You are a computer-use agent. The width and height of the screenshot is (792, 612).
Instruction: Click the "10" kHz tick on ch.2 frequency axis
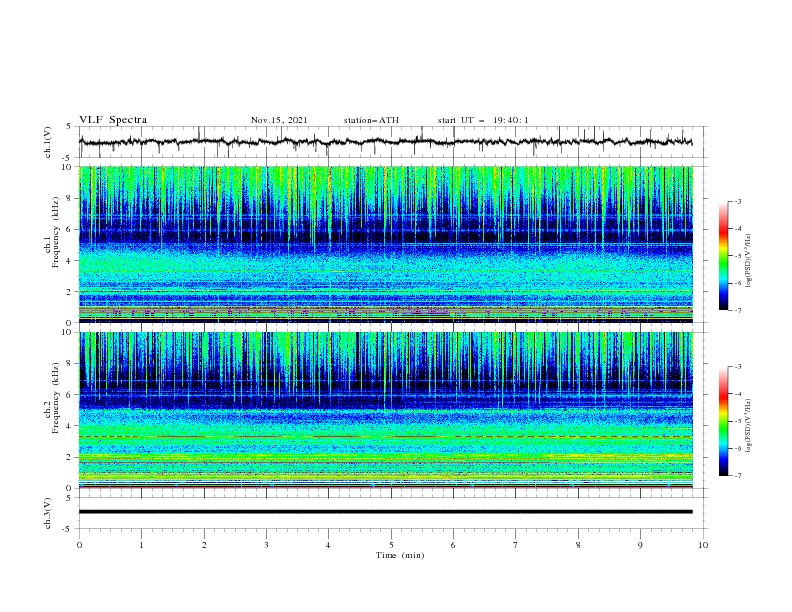68,332
